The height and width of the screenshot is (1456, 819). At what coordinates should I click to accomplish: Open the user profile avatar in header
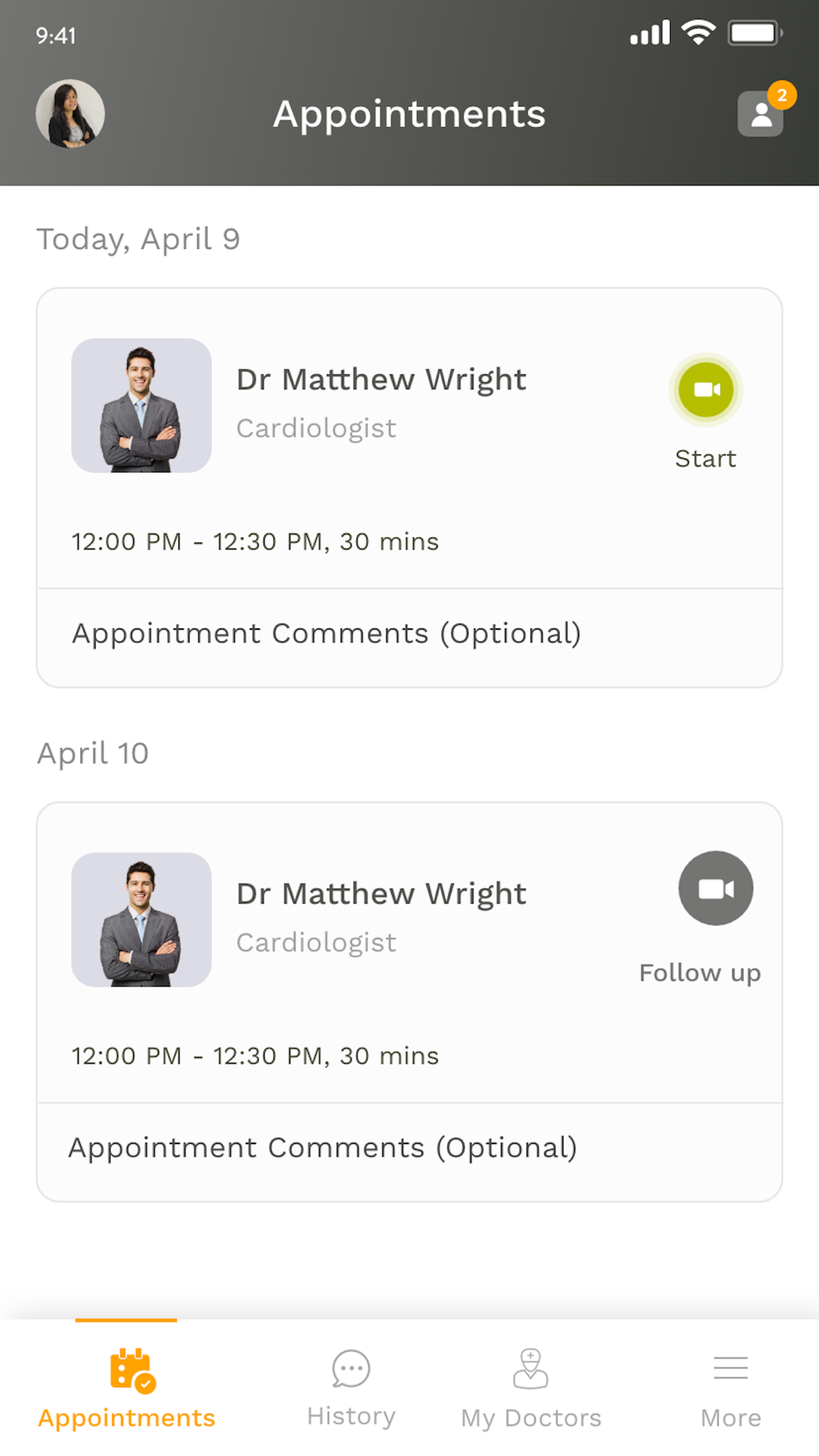click(x=70, y=114)
